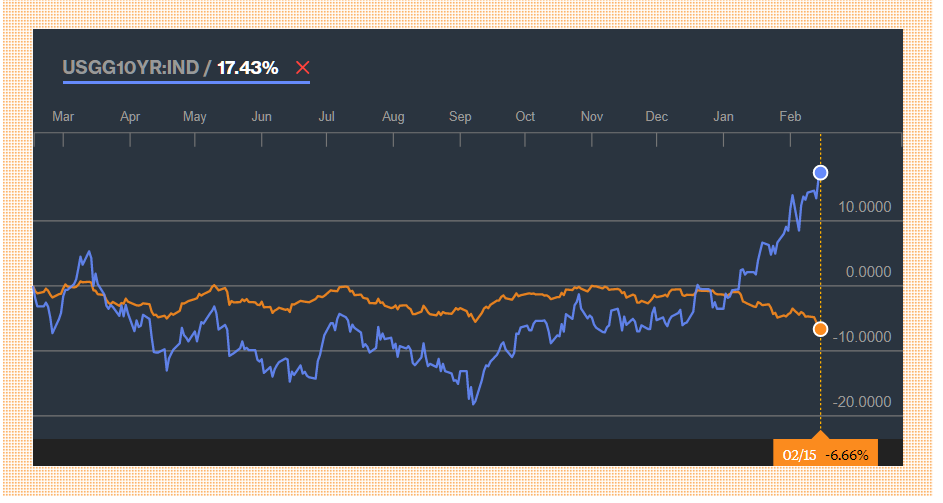Click the orange 02/15 date tooltip

tap(800, 455)
